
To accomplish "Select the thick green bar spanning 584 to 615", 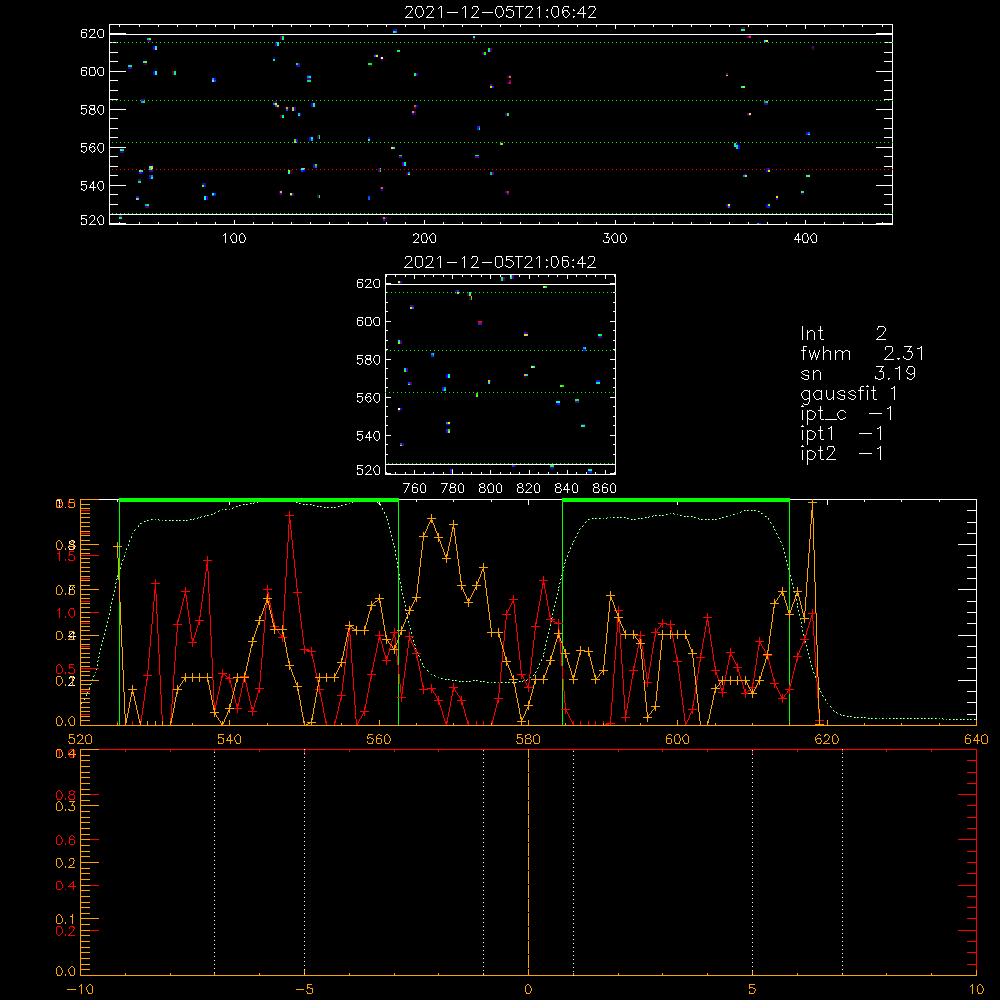I will pos(676,501).
